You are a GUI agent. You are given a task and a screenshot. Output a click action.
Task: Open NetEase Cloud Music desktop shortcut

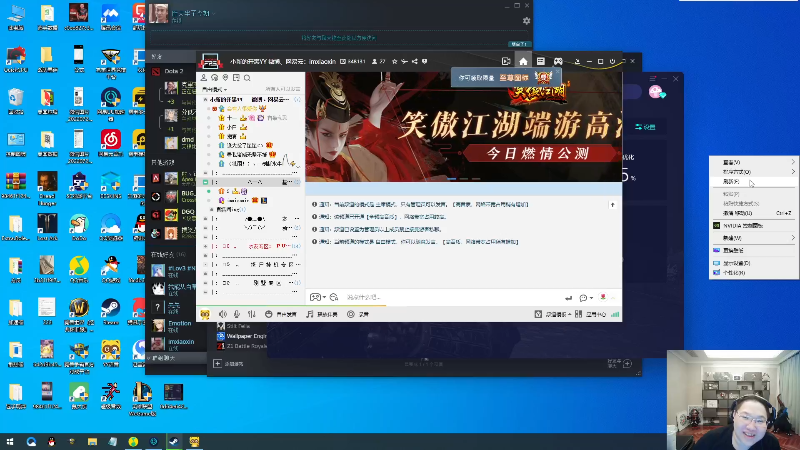click(111, 143)
